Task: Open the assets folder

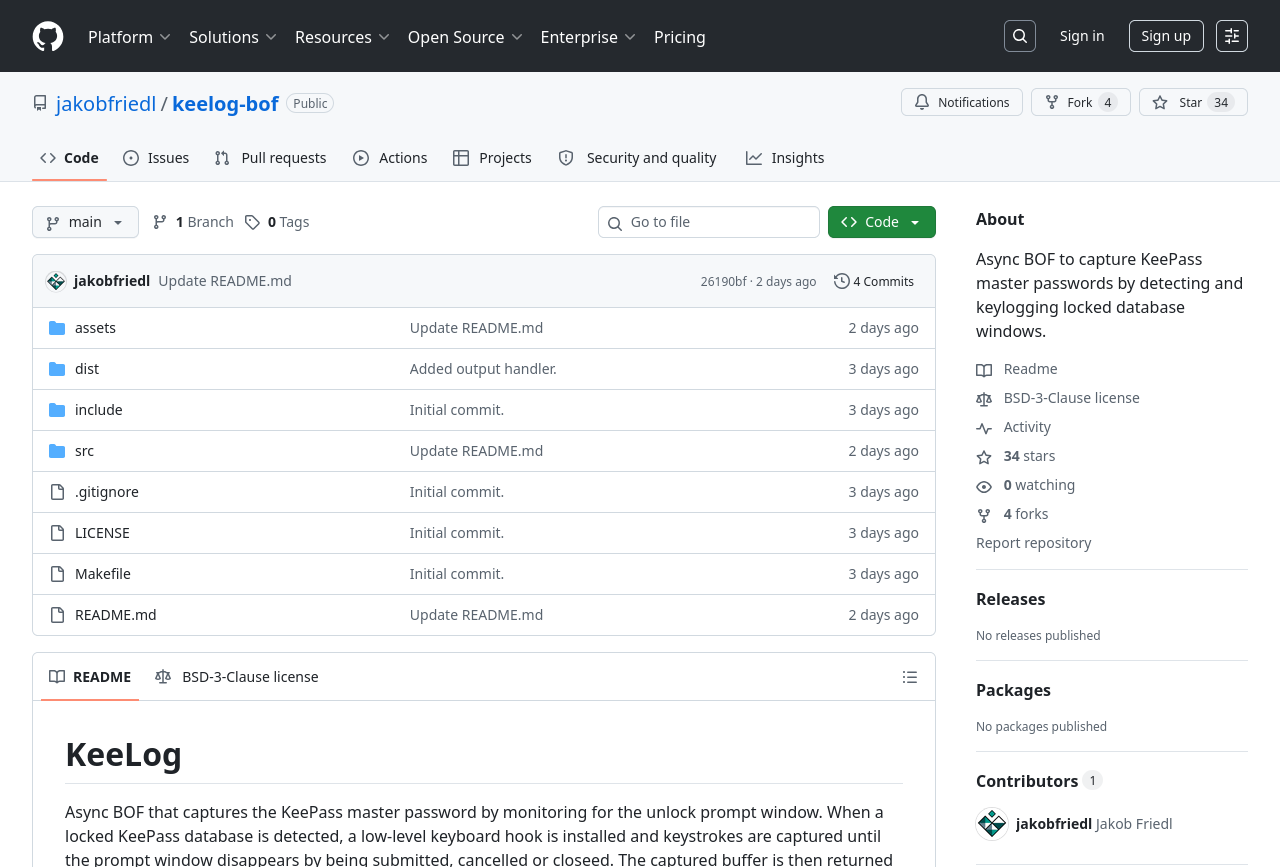Action: point(95,328)
